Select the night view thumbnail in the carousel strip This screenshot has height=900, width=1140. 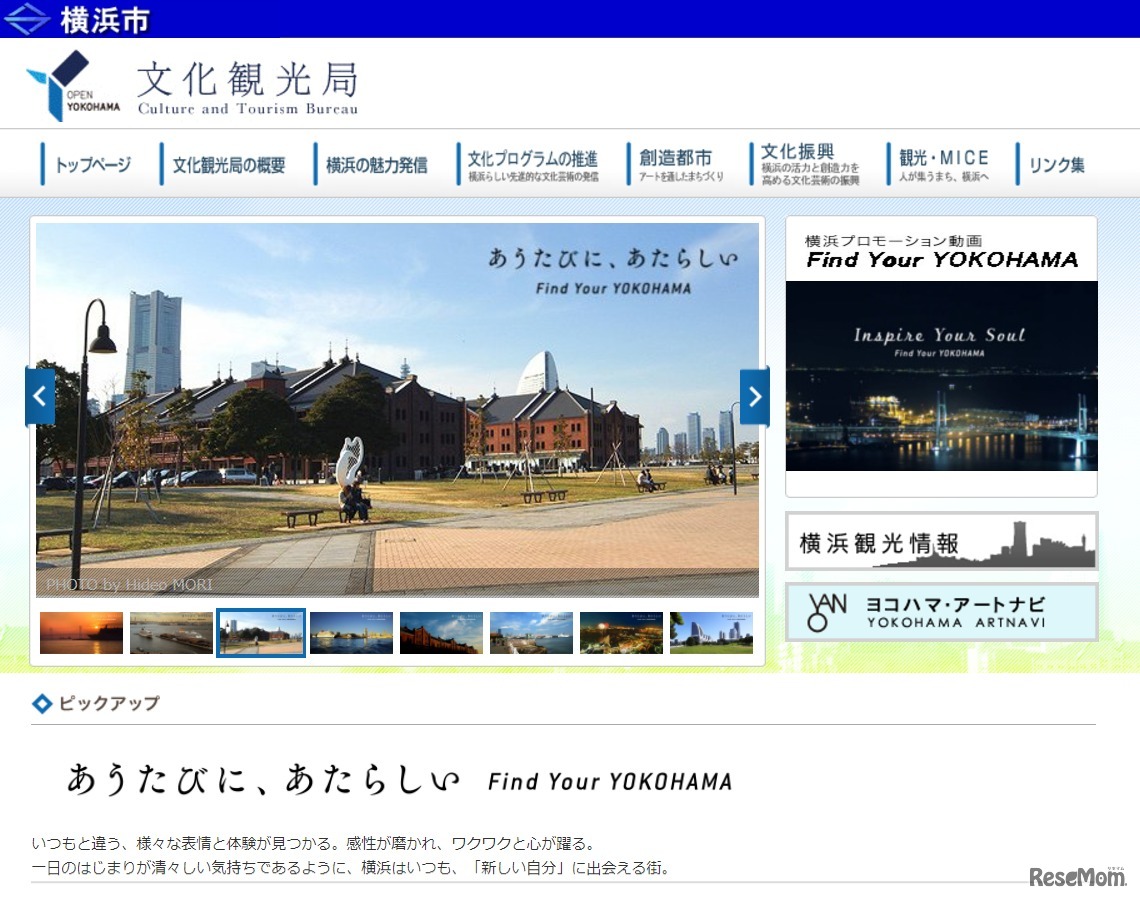(x=621, y=632)
